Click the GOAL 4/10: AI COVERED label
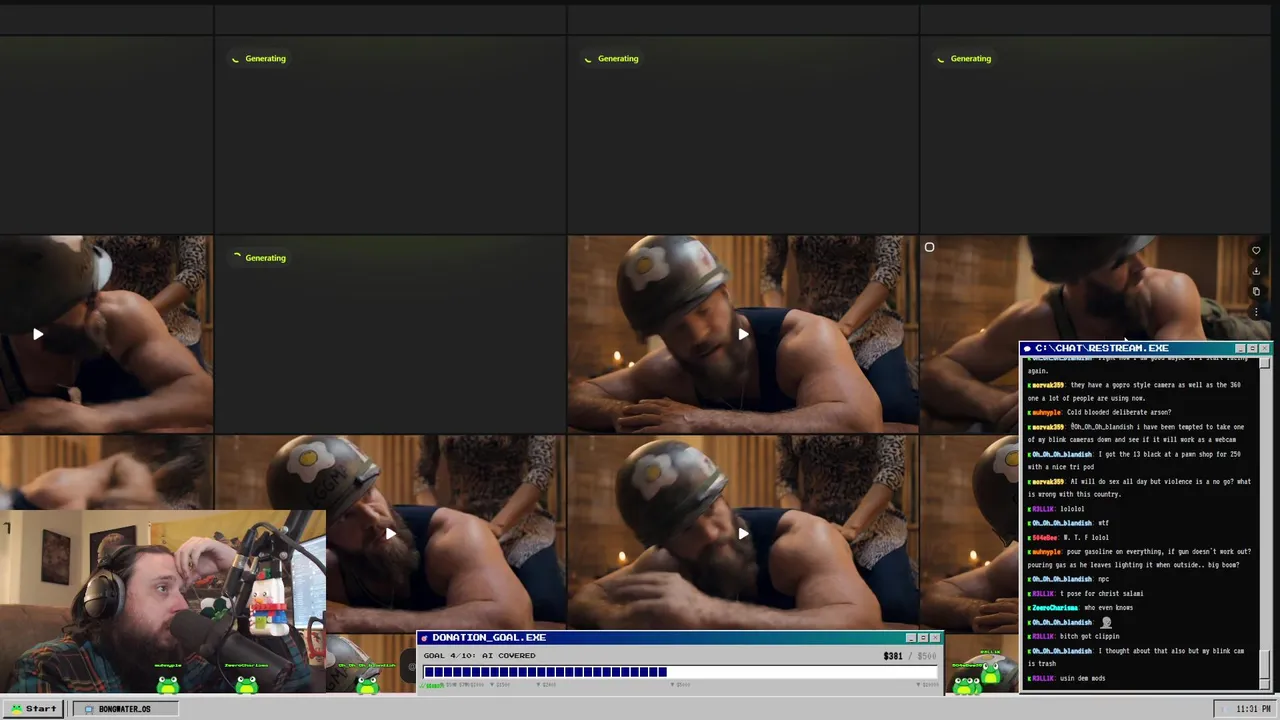The width and height of the screenshot is (1280, 720). coord(479,656)
